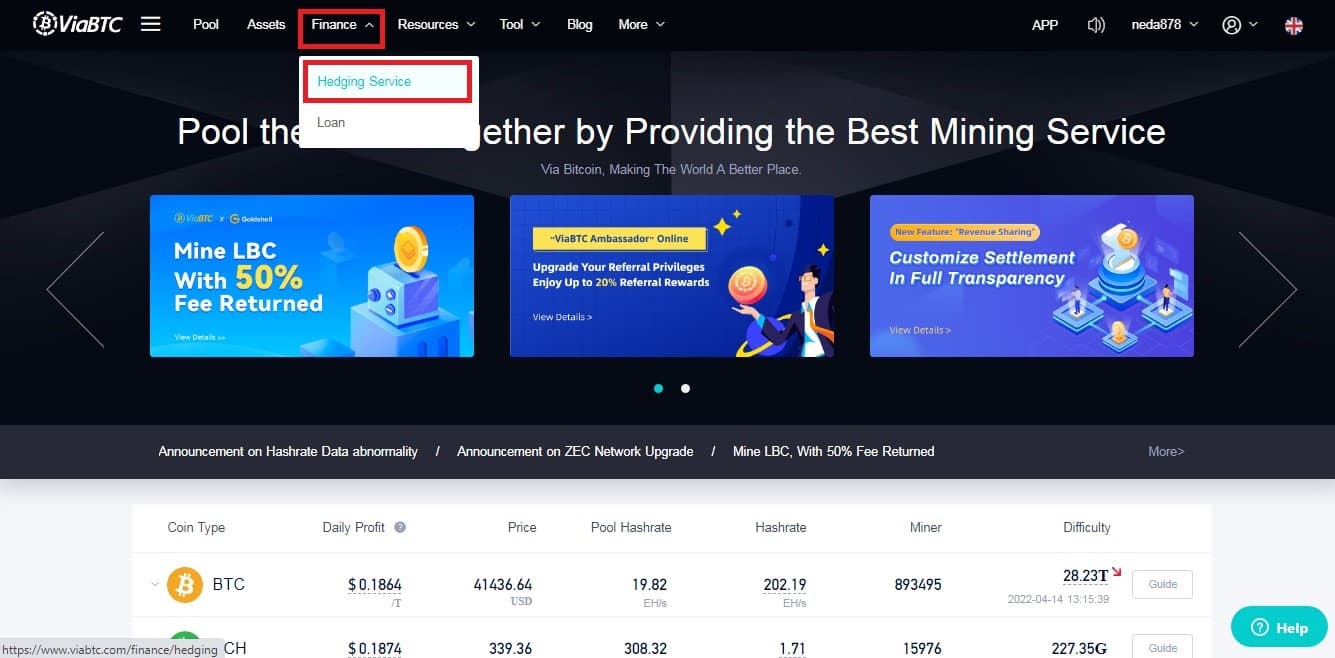Click the APP link
This screenshot has width=1335, height=658.
[1045, 25]
